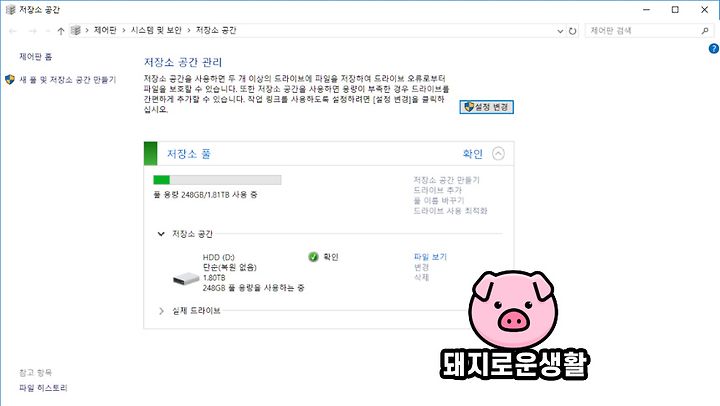Open the 파일 보기 link
The image size is (720, 406).
pos(430,257)
